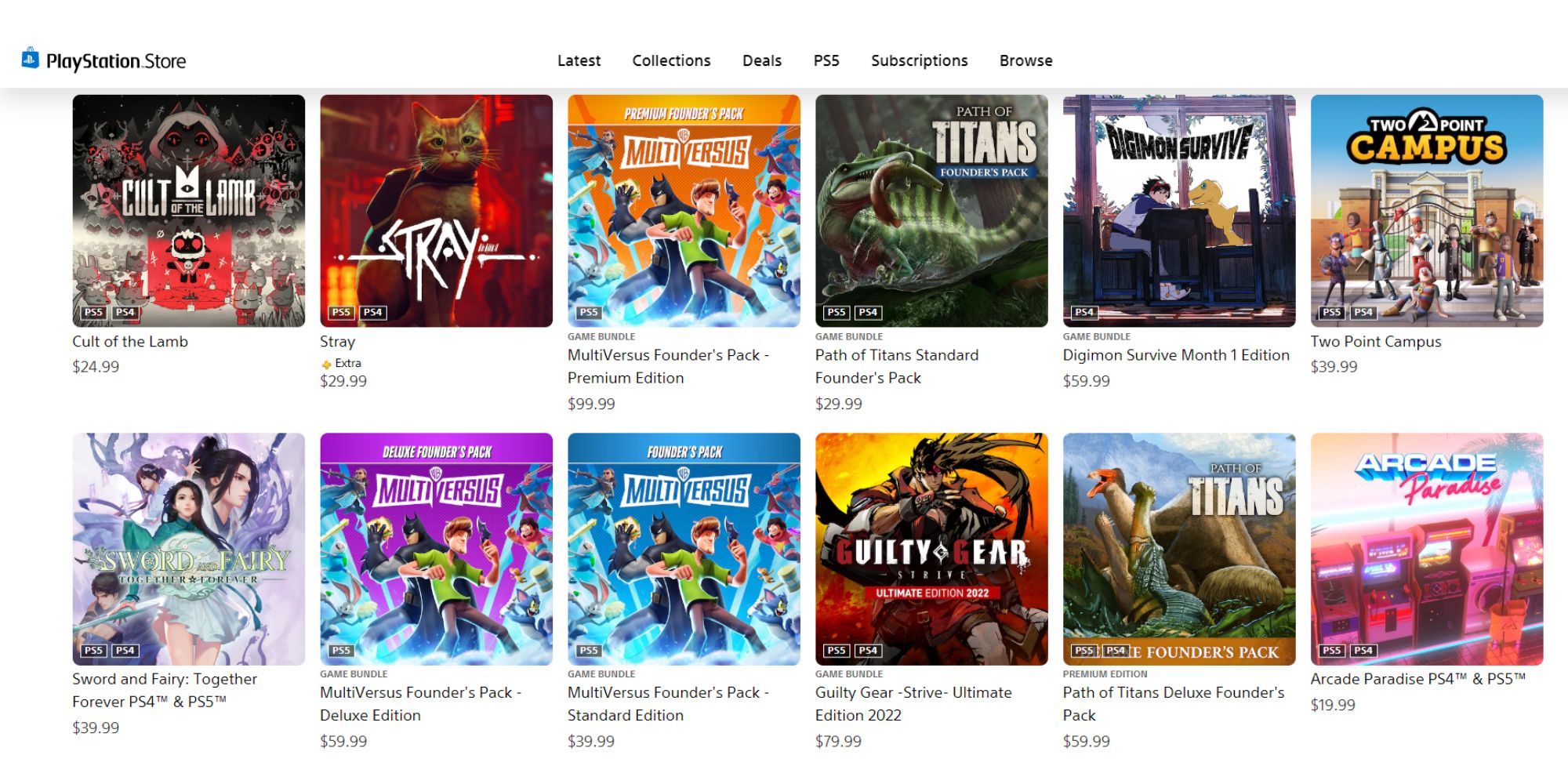Open the Stray cat cover art
Viewport: 1568px width, 784px height.
(x=436, y=211)
